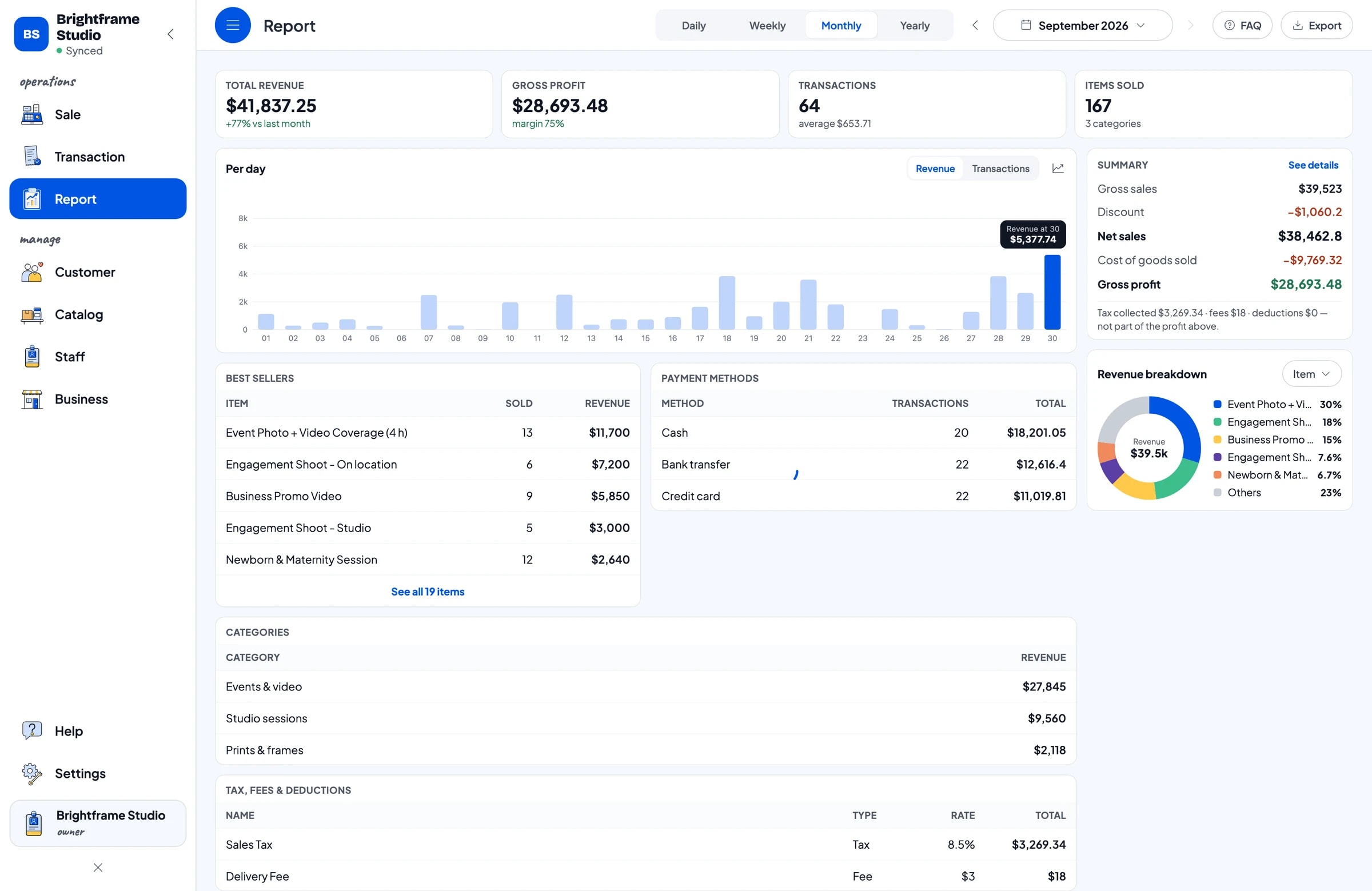
Task: Open the FAQ button
Action: click(1242, 25)
